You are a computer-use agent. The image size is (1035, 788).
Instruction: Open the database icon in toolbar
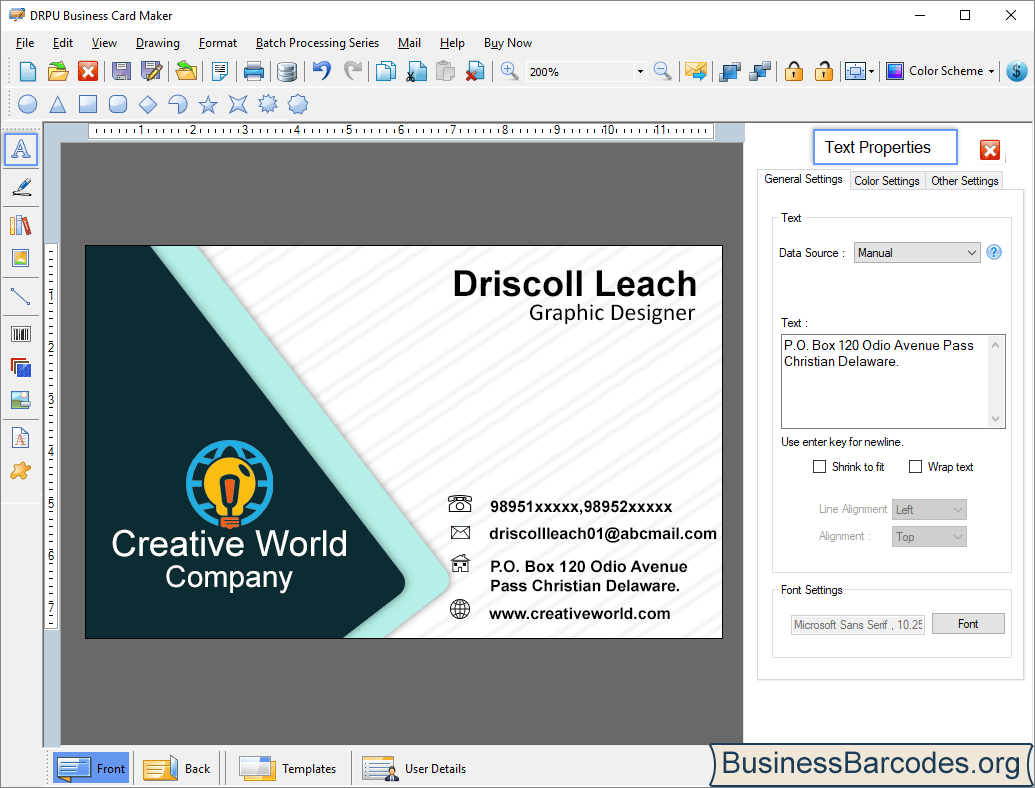pos(286,71)
